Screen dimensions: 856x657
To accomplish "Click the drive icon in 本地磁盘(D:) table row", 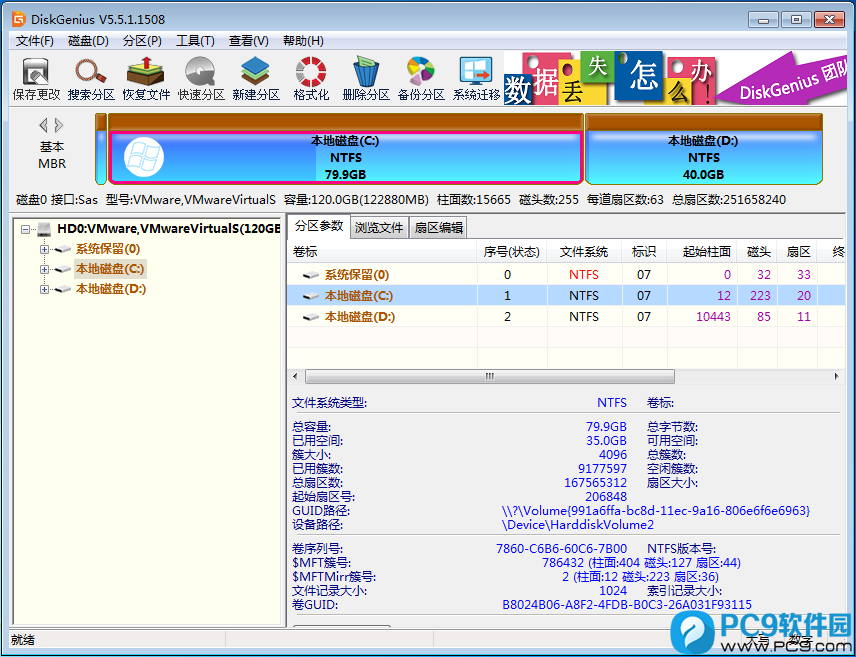I will 311,317.
